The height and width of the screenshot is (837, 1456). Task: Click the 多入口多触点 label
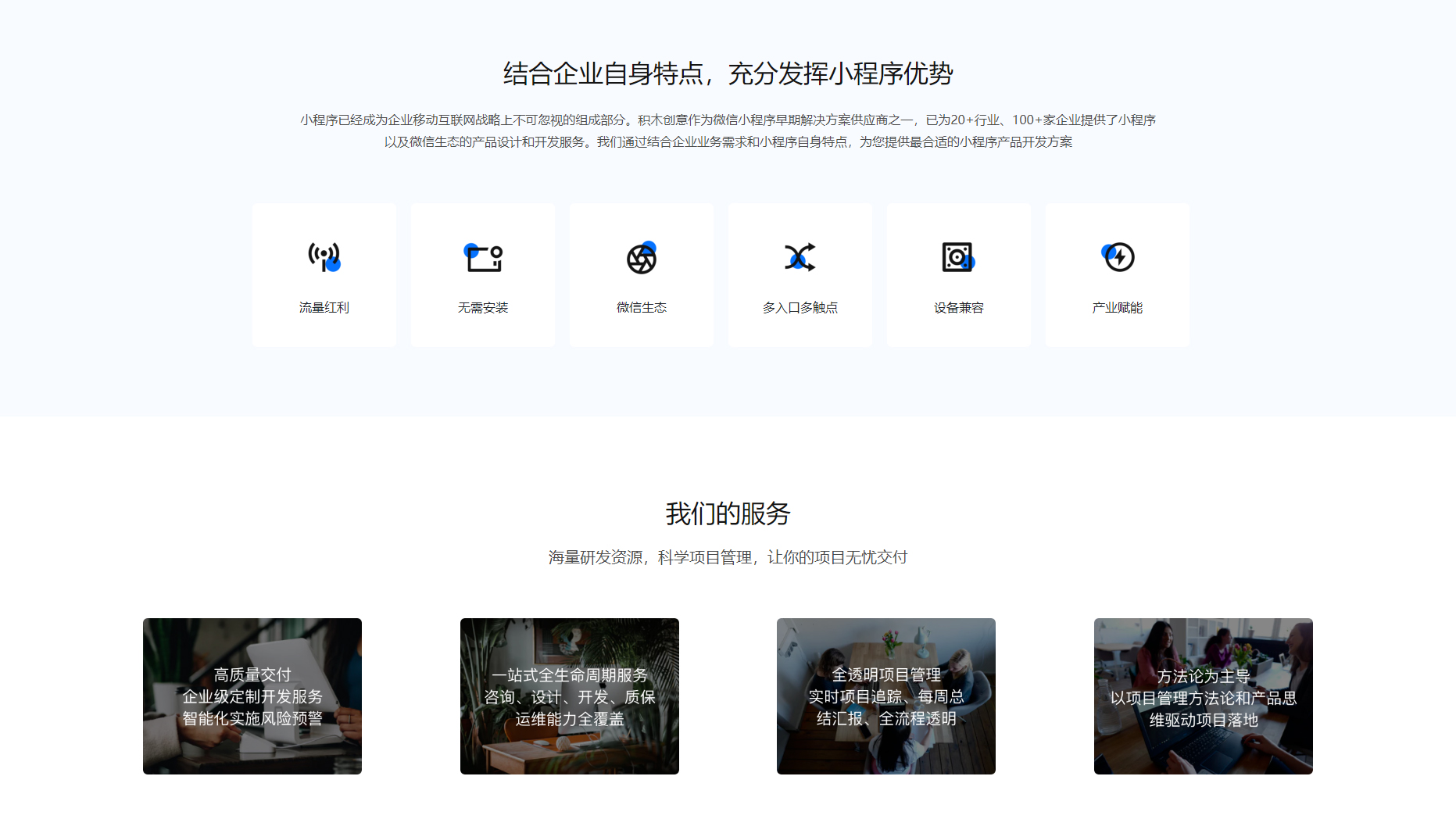point(800,308)
